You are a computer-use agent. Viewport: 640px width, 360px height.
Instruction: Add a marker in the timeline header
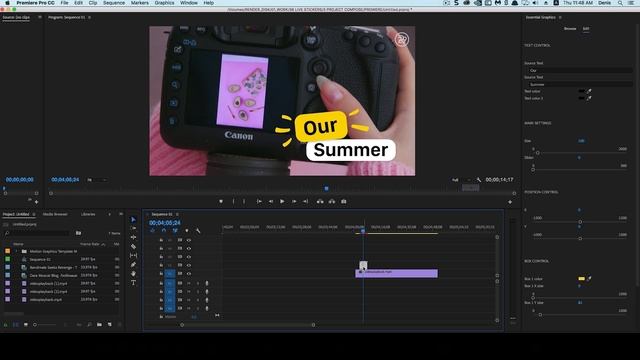click(x=187, y=231)
